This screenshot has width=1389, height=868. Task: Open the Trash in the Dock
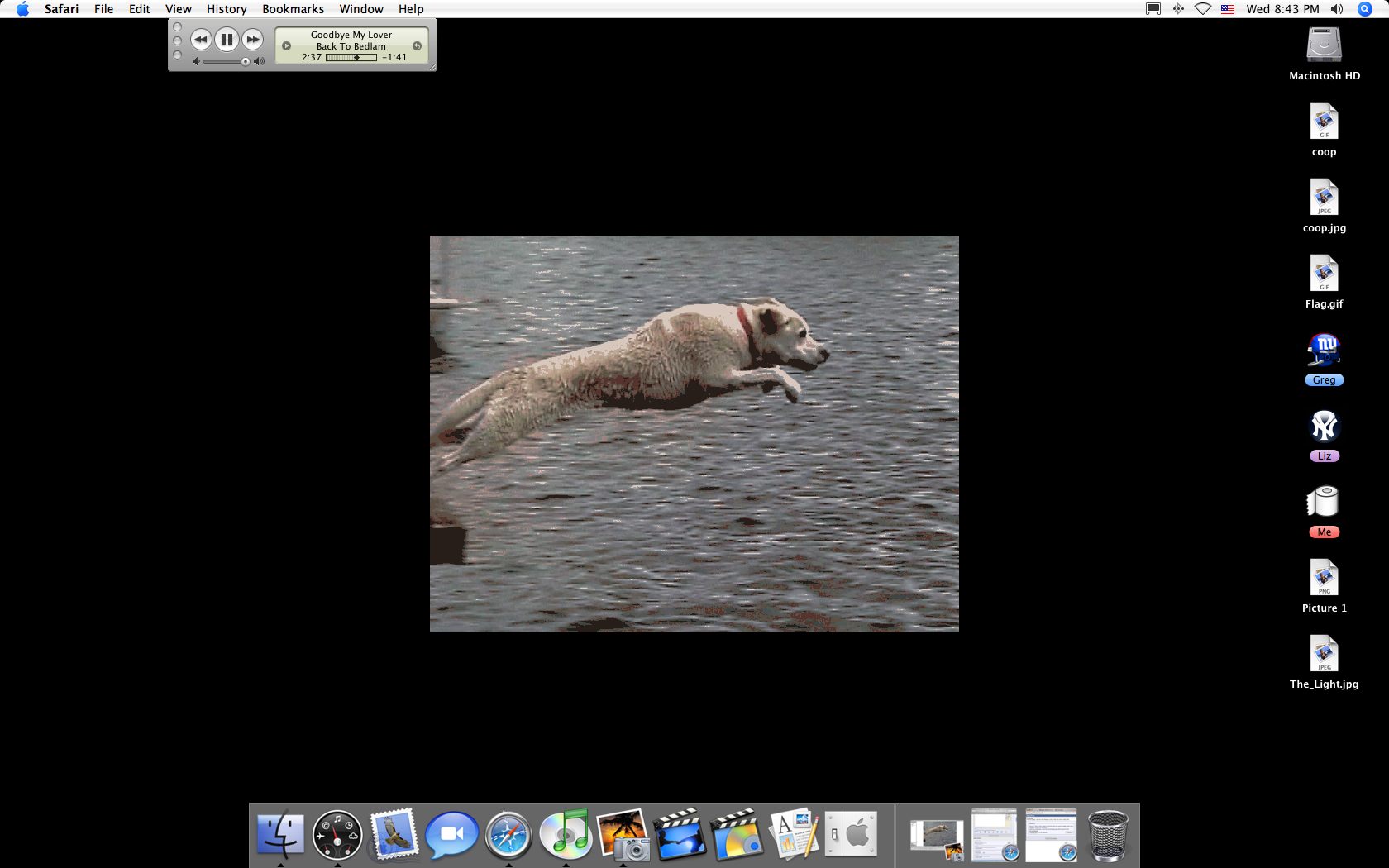[x=1108, y=836]
